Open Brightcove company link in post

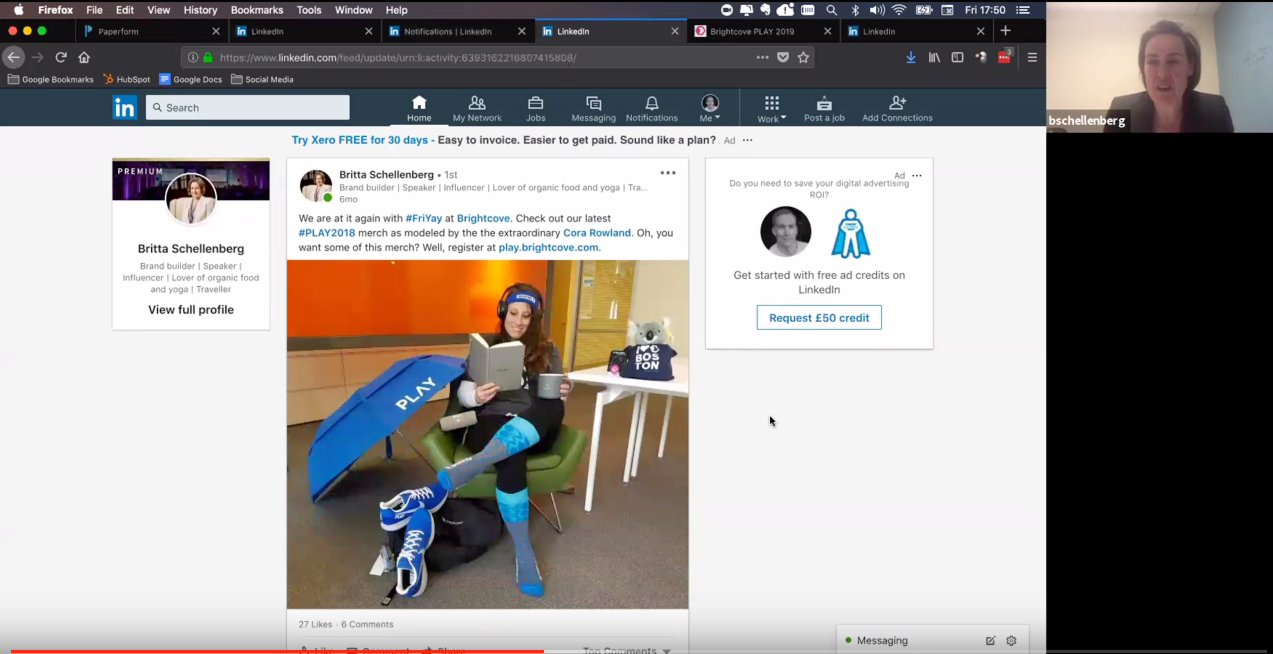(483, 218)
